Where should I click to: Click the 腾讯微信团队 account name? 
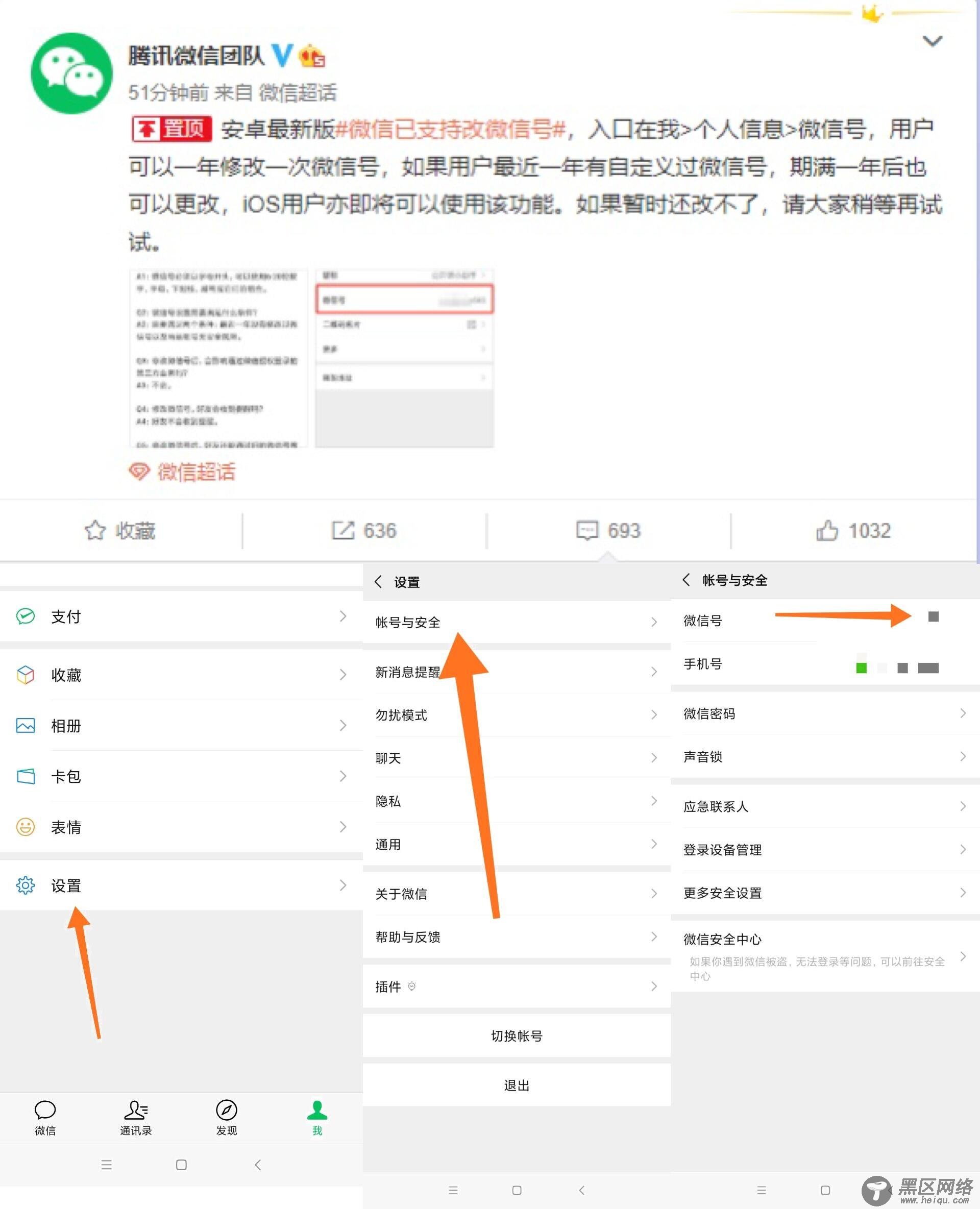pos(197,55)
